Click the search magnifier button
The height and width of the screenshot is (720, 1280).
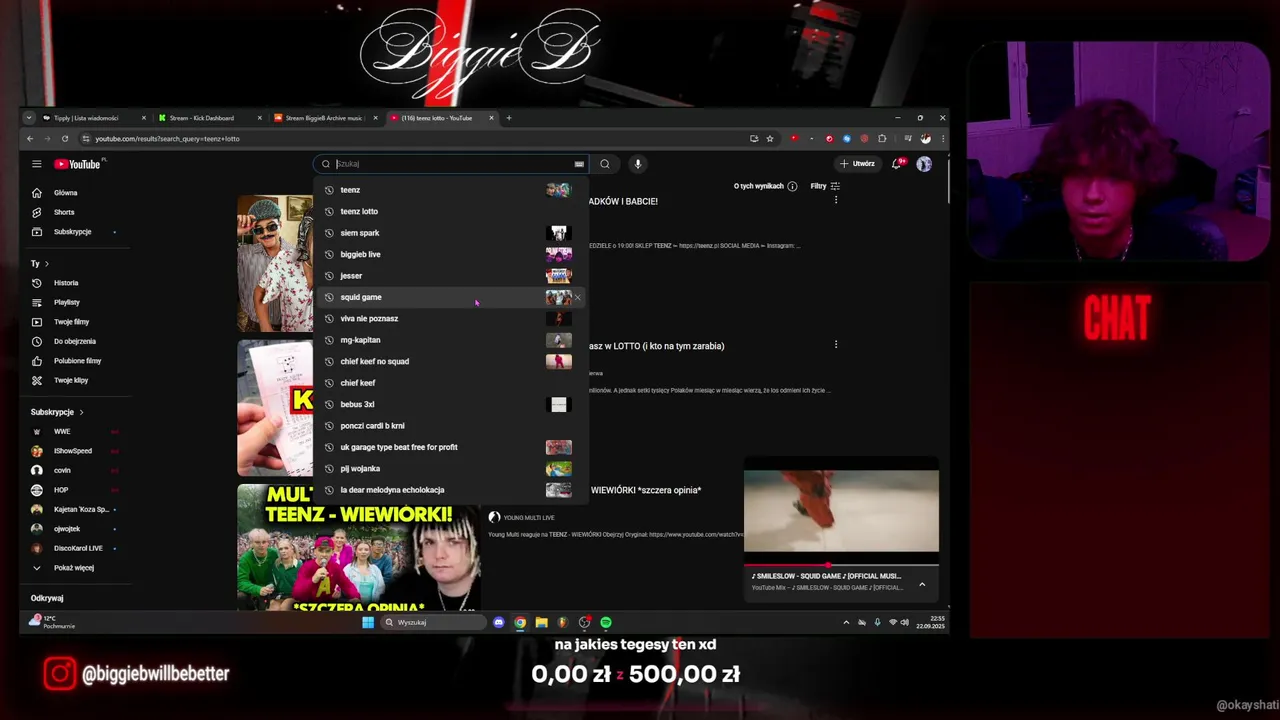point(605,164)
